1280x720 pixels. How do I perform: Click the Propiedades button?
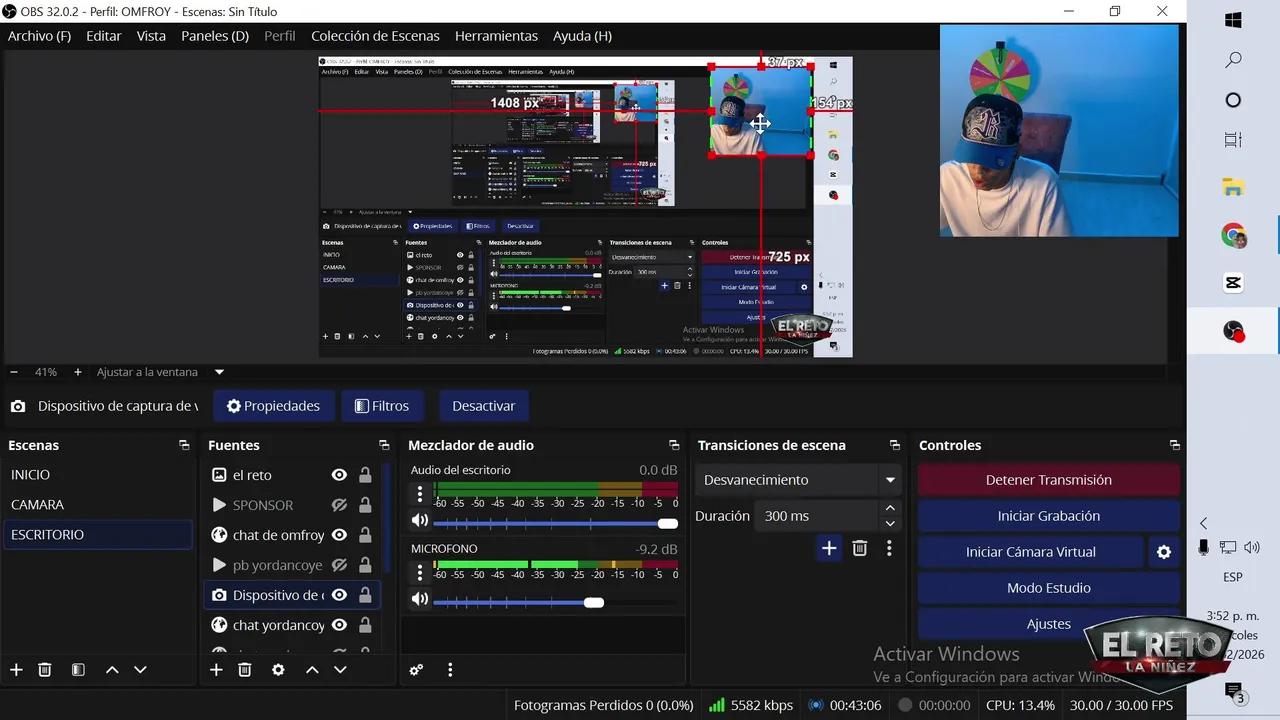pos(273,406)
